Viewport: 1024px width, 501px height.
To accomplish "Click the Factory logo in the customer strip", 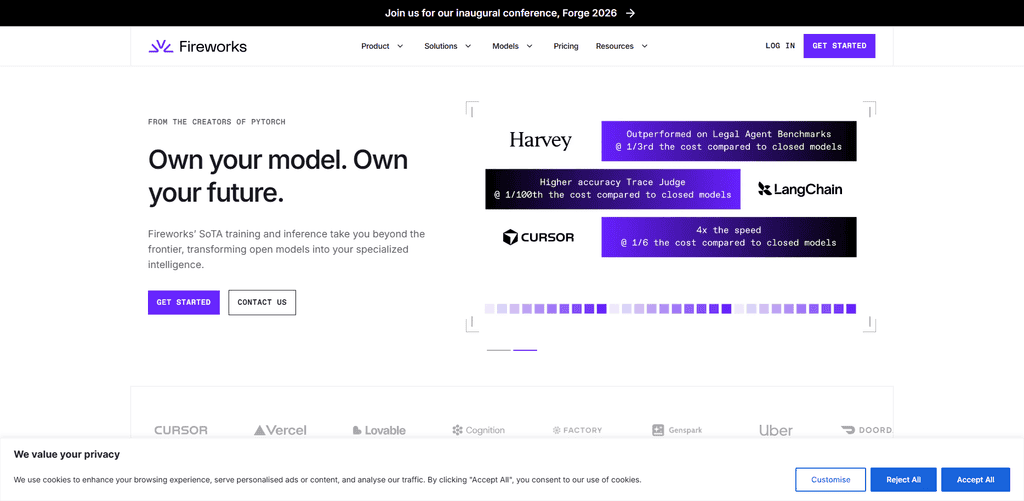I will pos(577,430).
